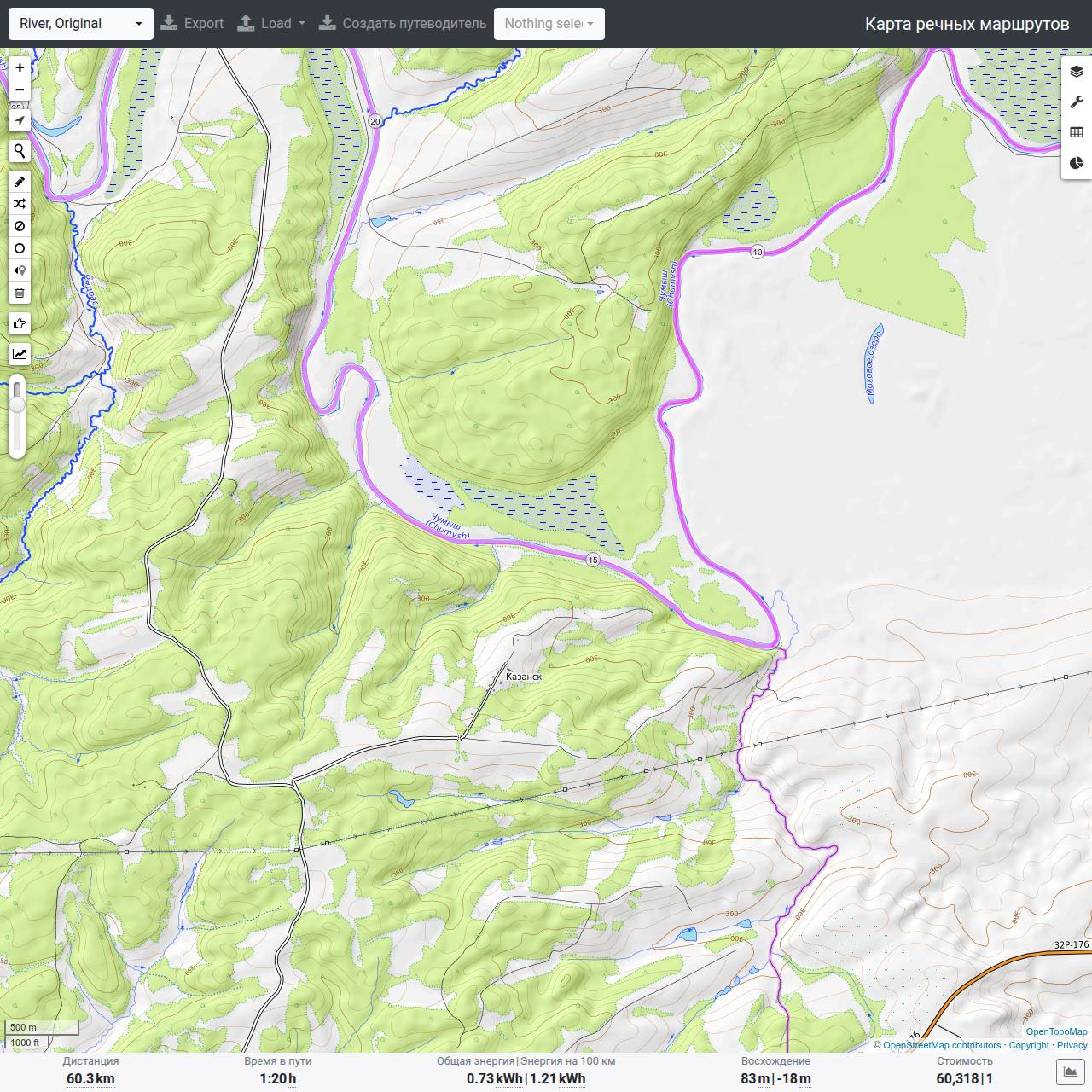The image size is (1092, 1092).
Task: Open the River, Original profile dropdown
Action: [x=81, y=24]
